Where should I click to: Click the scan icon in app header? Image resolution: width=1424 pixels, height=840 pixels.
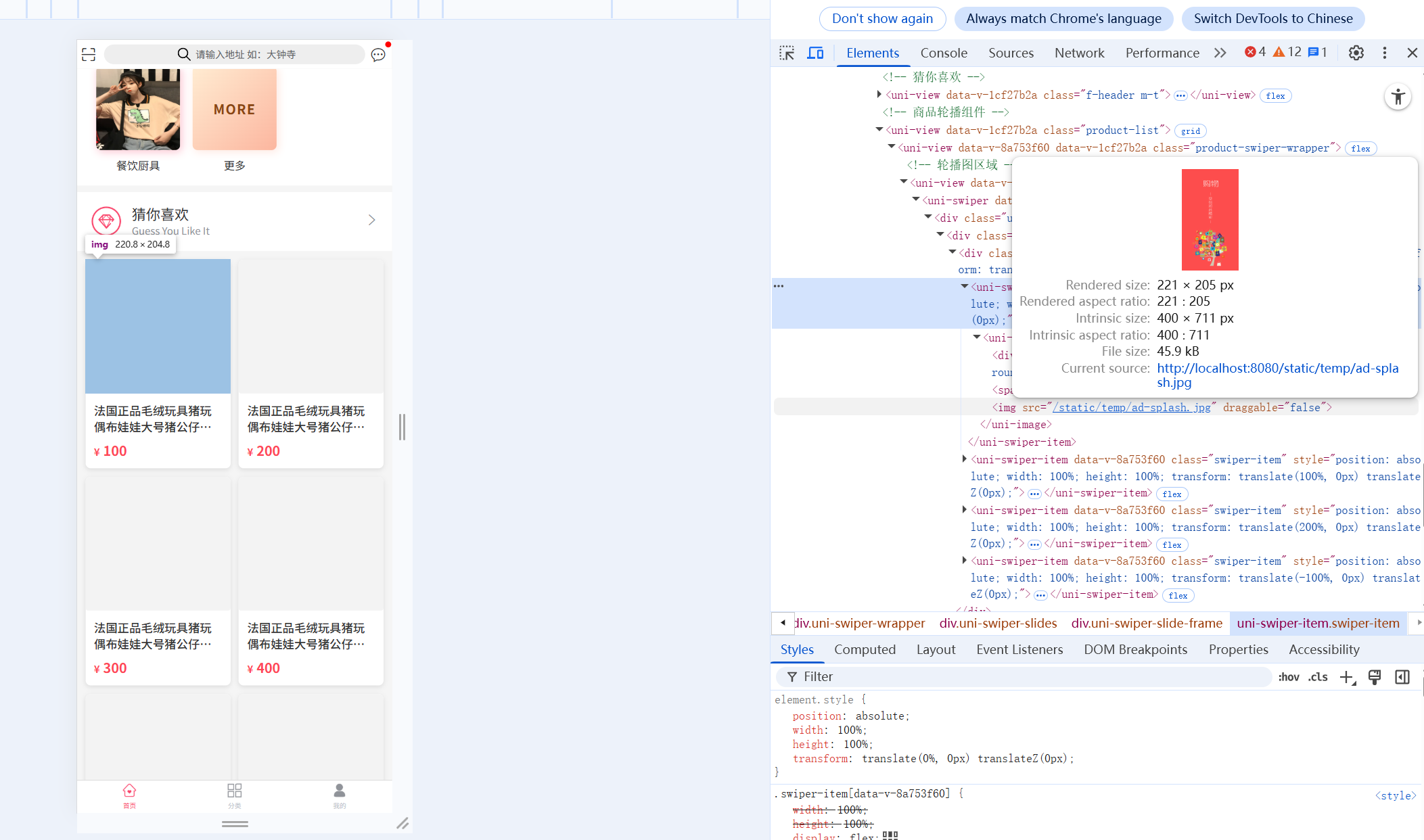pos(89,54)
